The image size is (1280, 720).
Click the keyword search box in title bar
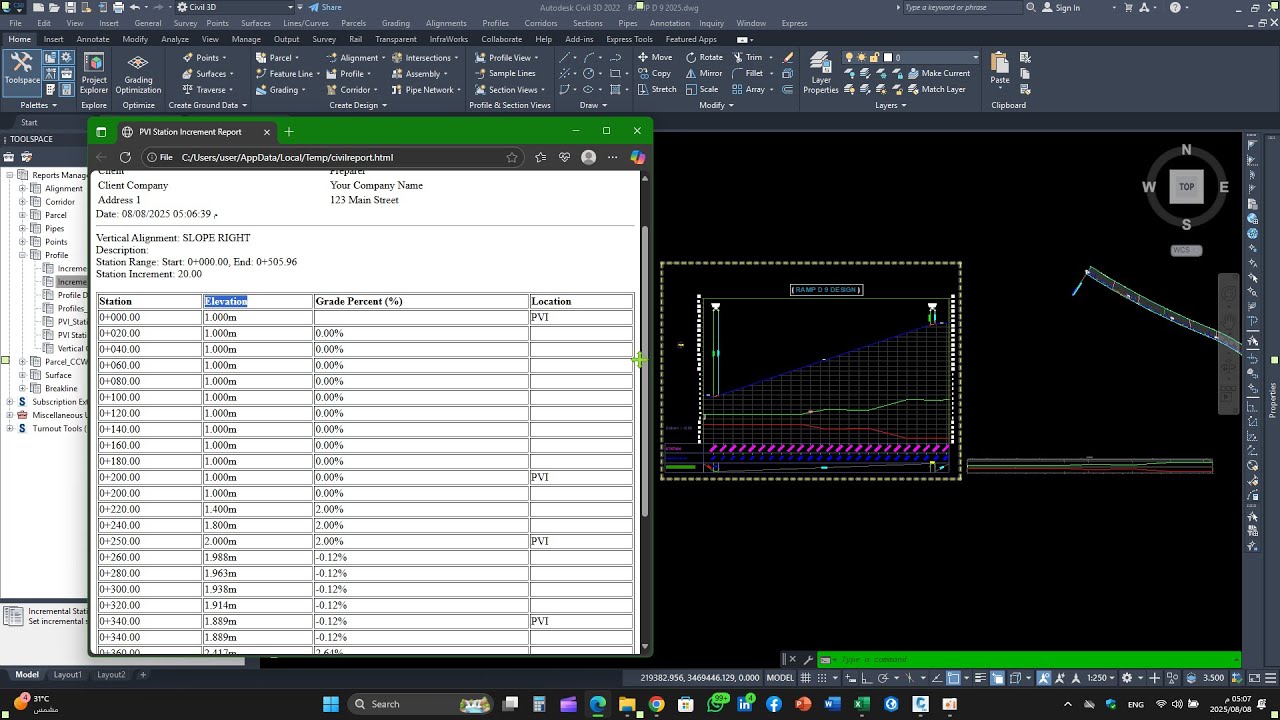pos(962,7)
